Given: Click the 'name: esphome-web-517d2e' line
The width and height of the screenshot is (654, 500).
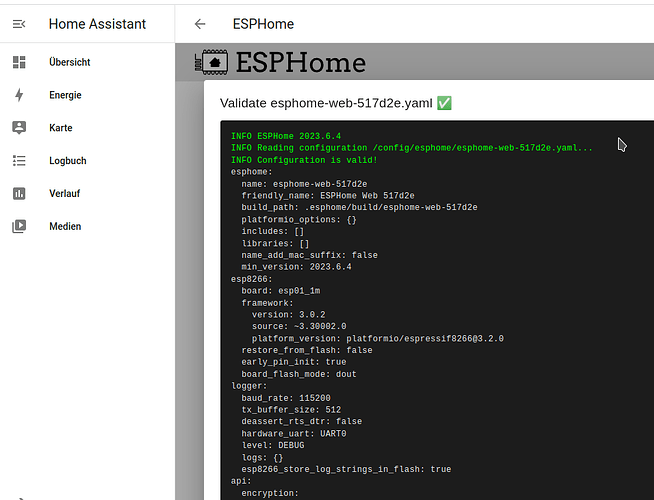Looking at the screenshot, I should pos(304,184).
